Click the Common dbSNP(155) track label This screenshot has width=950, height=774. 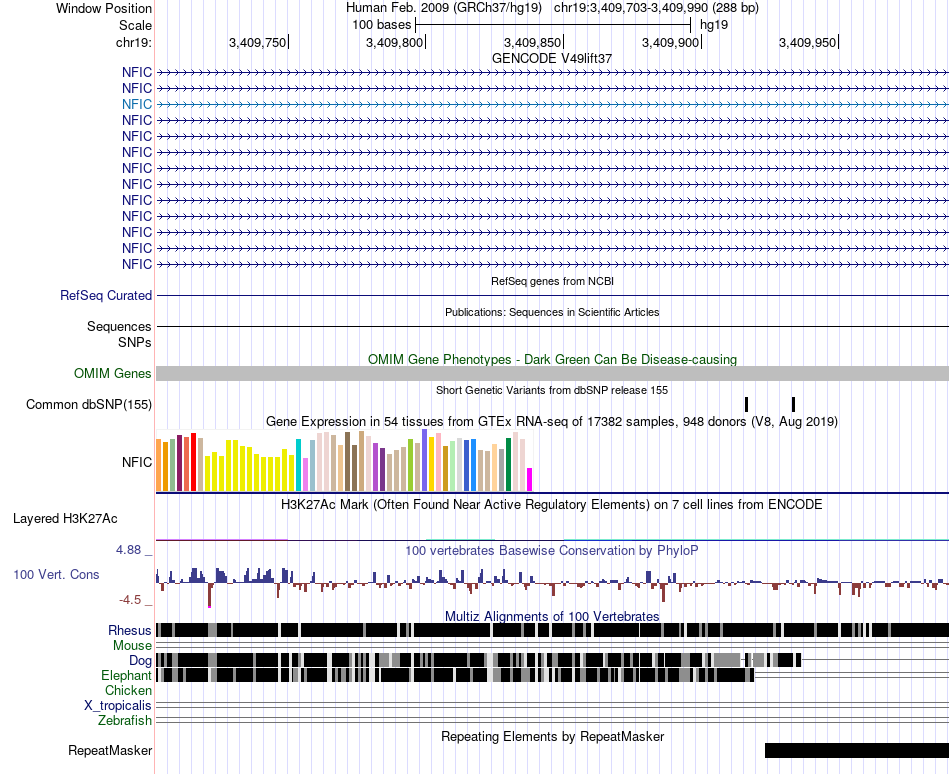pyautogui.click(x=88, y=405)
